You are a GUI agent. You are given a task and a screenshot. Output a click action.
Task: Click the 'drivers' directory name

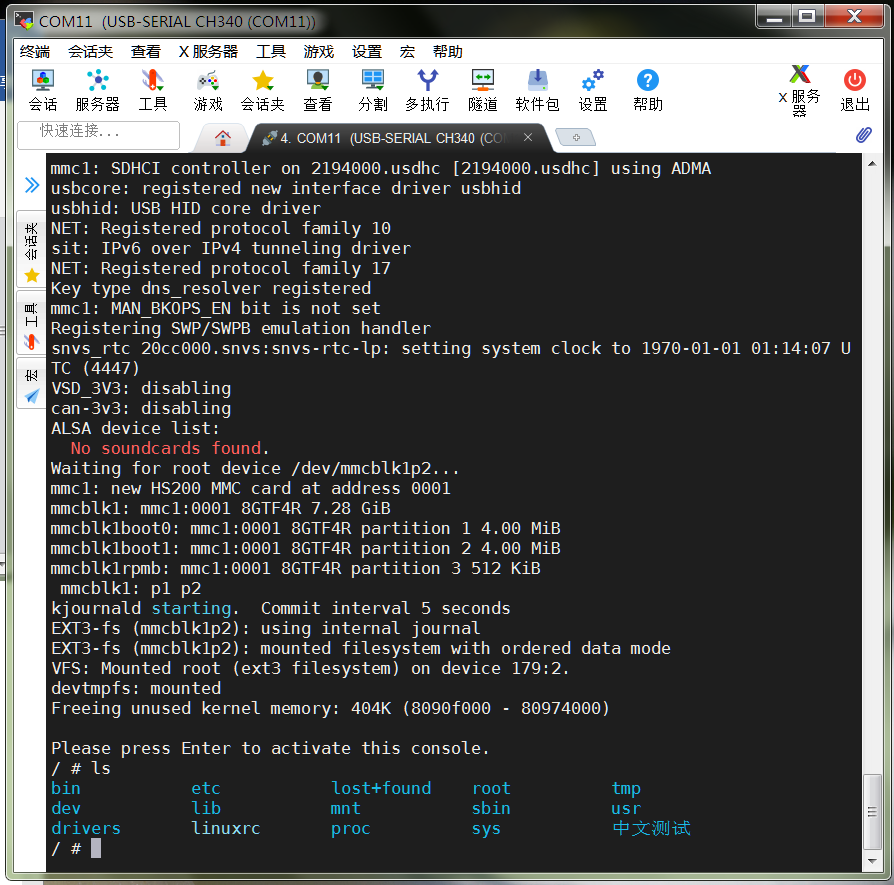coord(86,828)
